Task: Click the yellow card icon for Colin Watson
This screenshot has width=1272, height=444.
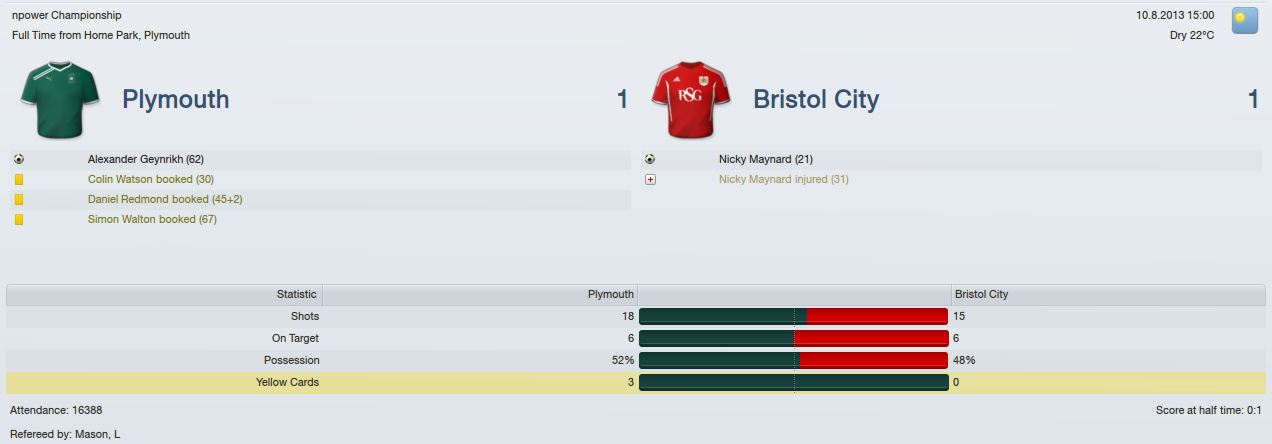Action: 19,179
